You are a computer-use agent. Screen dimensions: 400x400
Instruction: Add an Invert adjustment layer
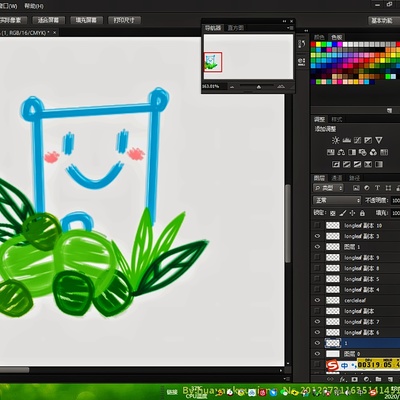click(336, 164)
